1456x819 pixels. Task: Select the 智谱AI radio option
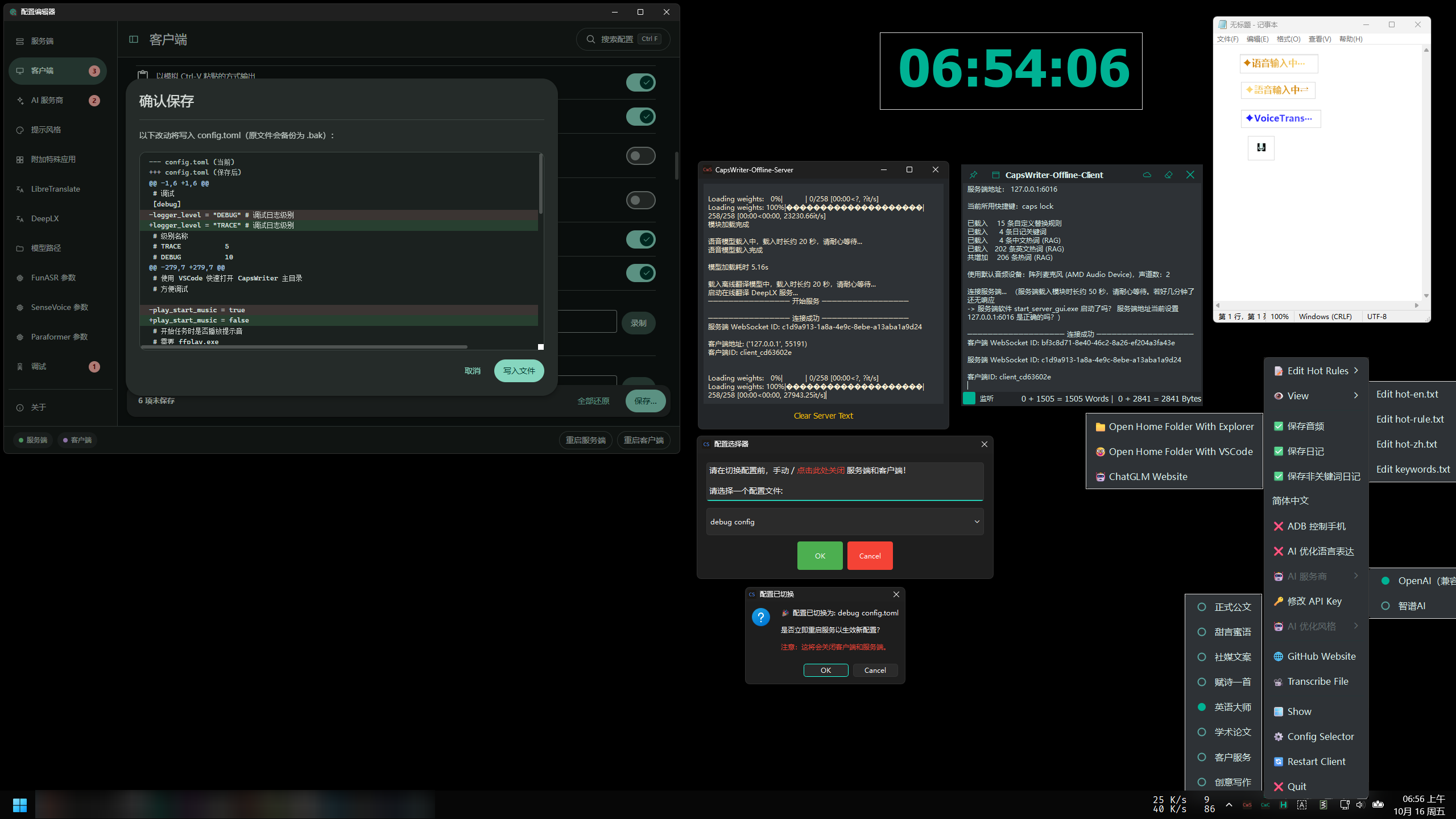coord(1385,606)
